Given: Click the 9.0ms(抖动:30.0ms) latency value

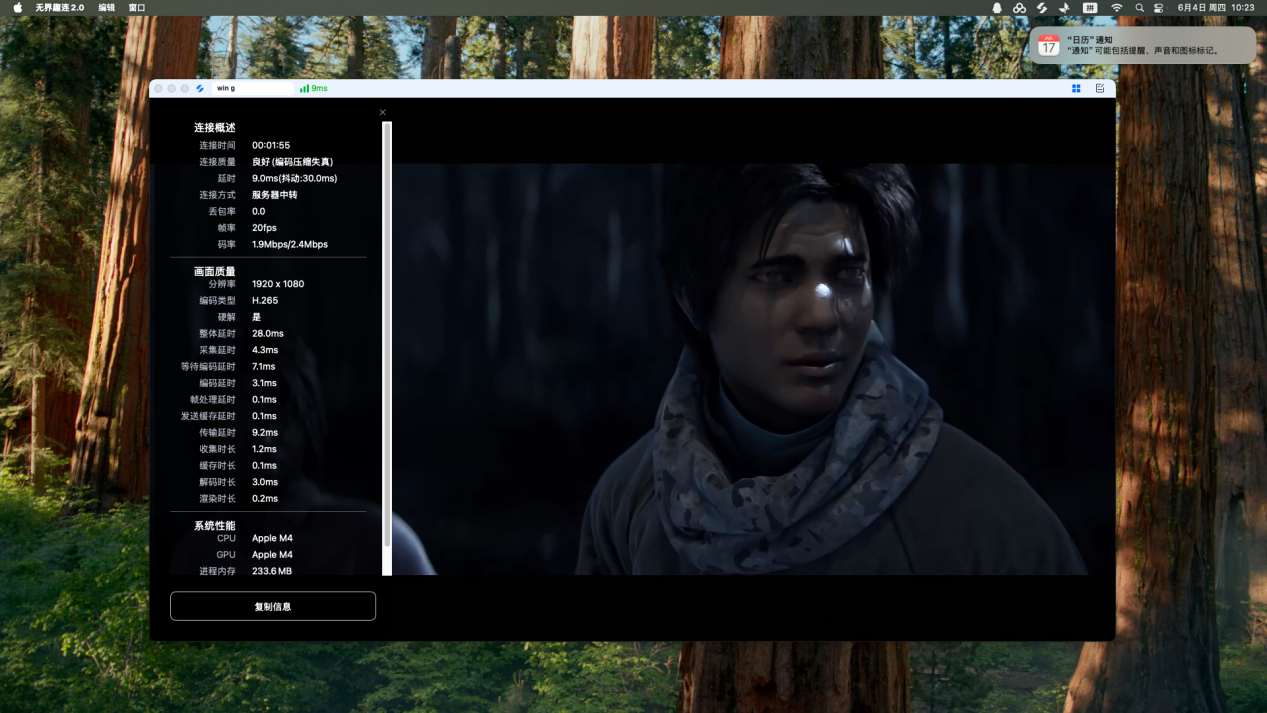Looking at the screenshot, I should coord(295,178).
